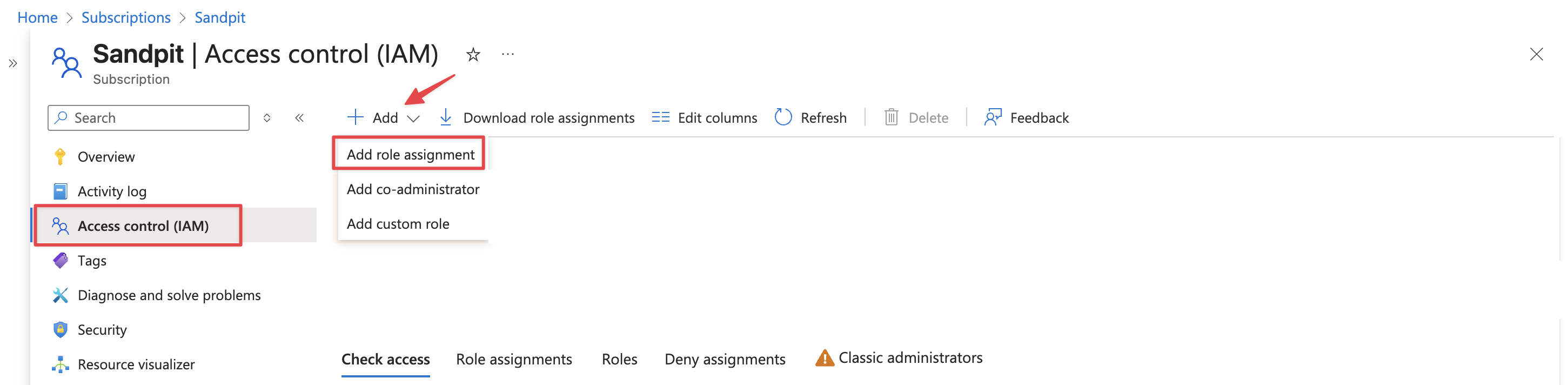Open the more options ellipsis menu

coord(508,54)
